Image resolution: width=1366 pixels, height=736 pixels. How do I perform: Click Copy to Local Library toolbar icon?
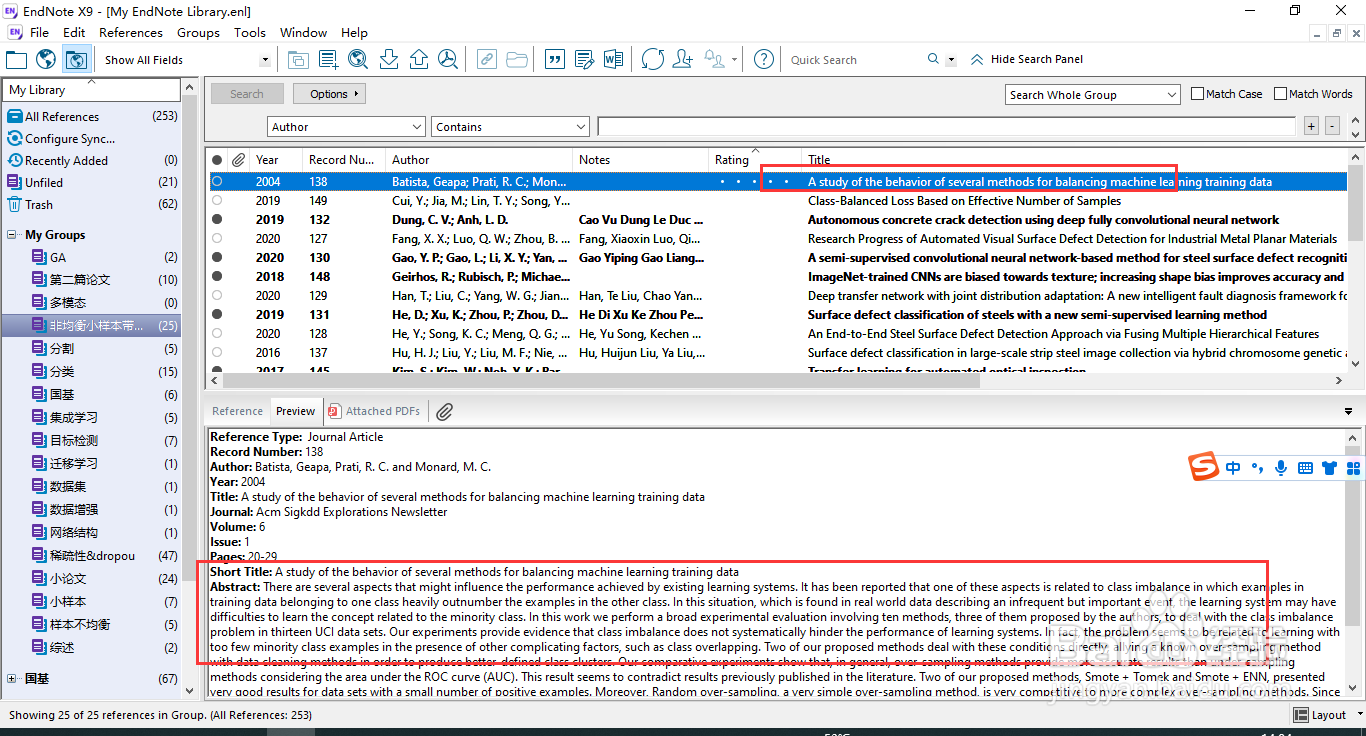pos(298,59)
